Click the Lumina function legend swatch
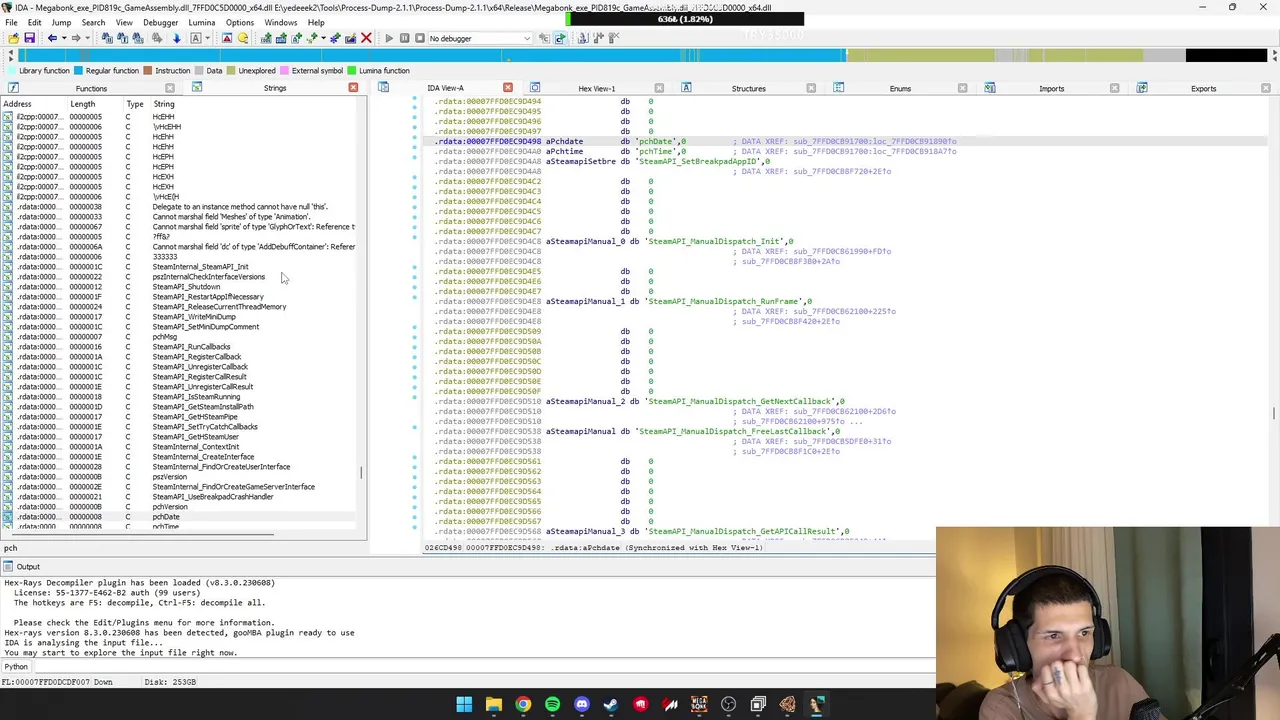Viewport: 1280px width, 720px height. [x=352, y=71]
